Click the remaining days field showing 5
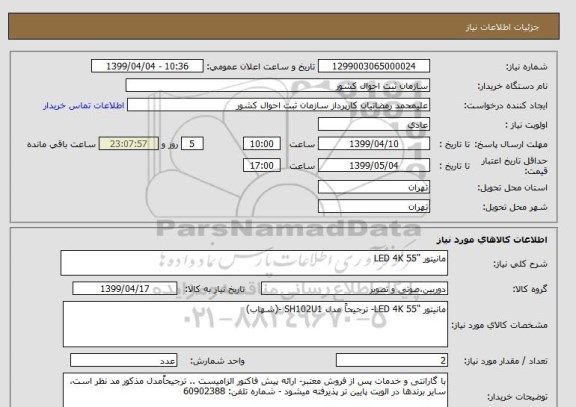 (192, 144)
